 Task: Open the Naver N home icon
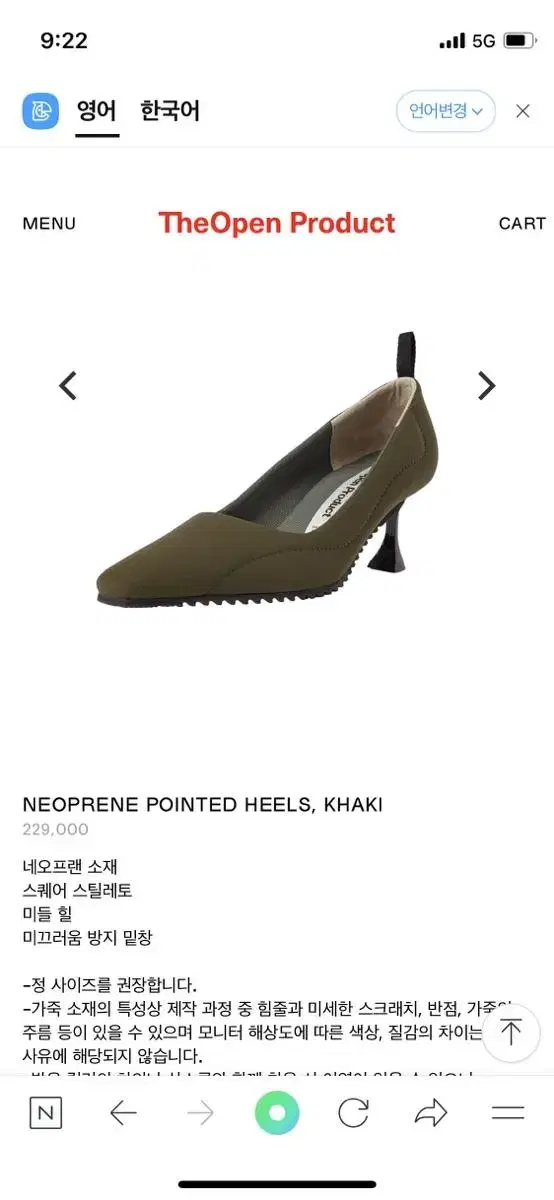point(45,1113)
